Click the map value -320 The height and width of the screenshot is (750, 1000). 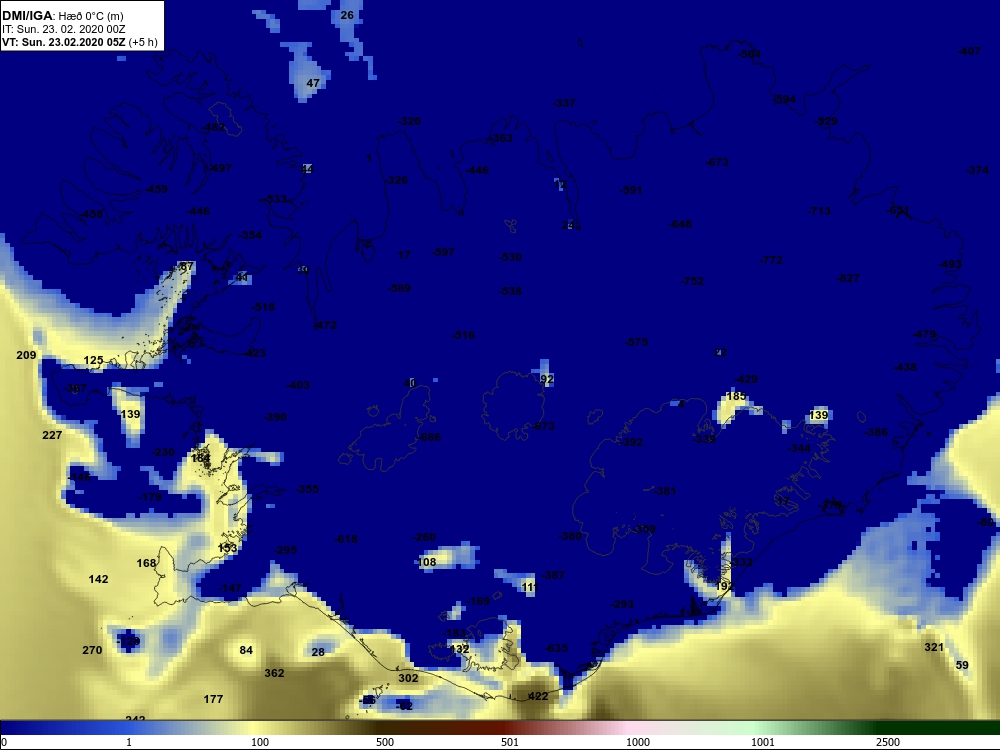409,121
